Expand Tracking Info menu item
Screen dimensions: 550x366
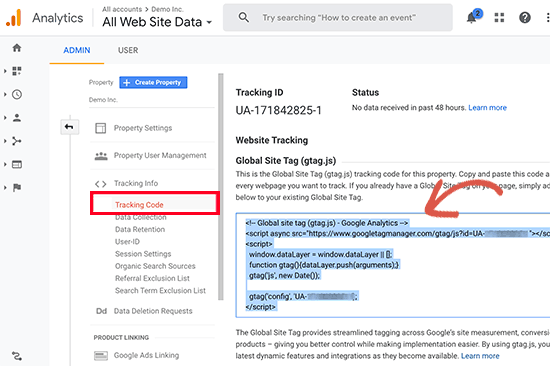tap(136, 183)
